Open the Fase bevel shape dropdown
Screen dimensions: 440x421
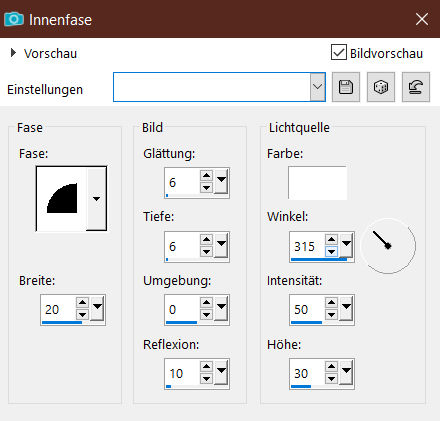[96, 199]
